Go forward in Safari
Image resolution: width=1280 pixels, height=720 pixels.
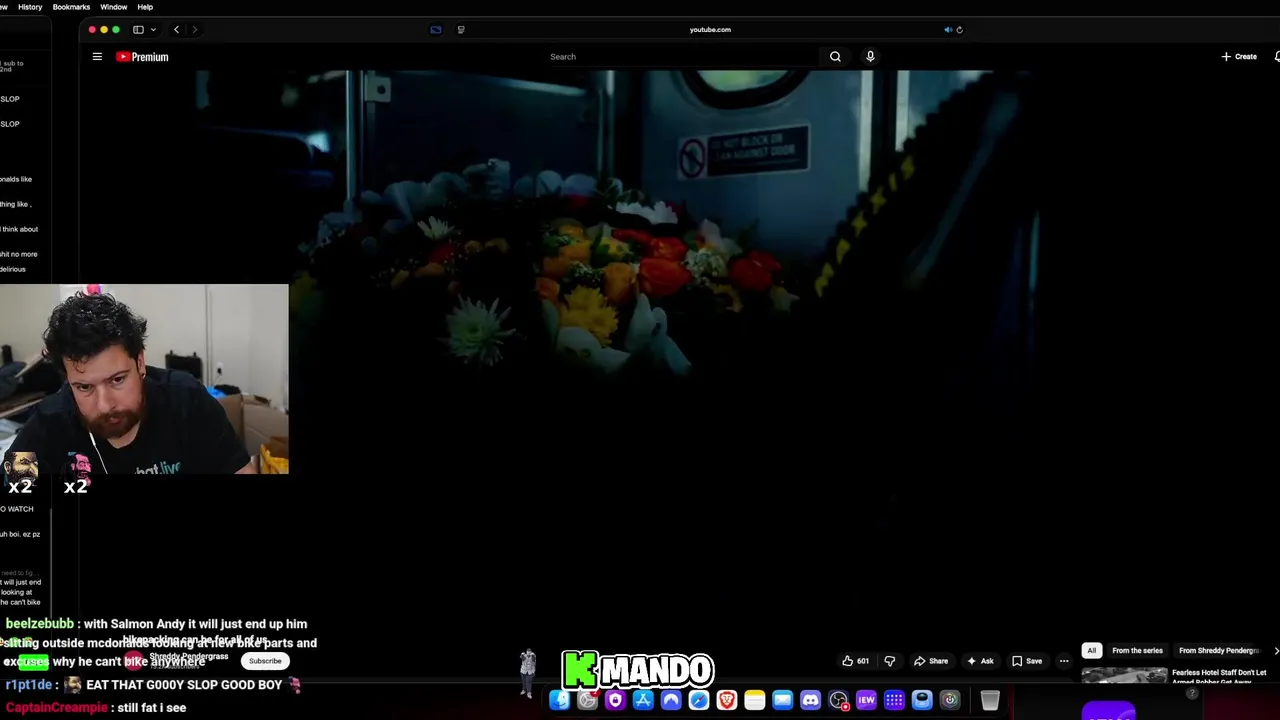click(194, 30)
